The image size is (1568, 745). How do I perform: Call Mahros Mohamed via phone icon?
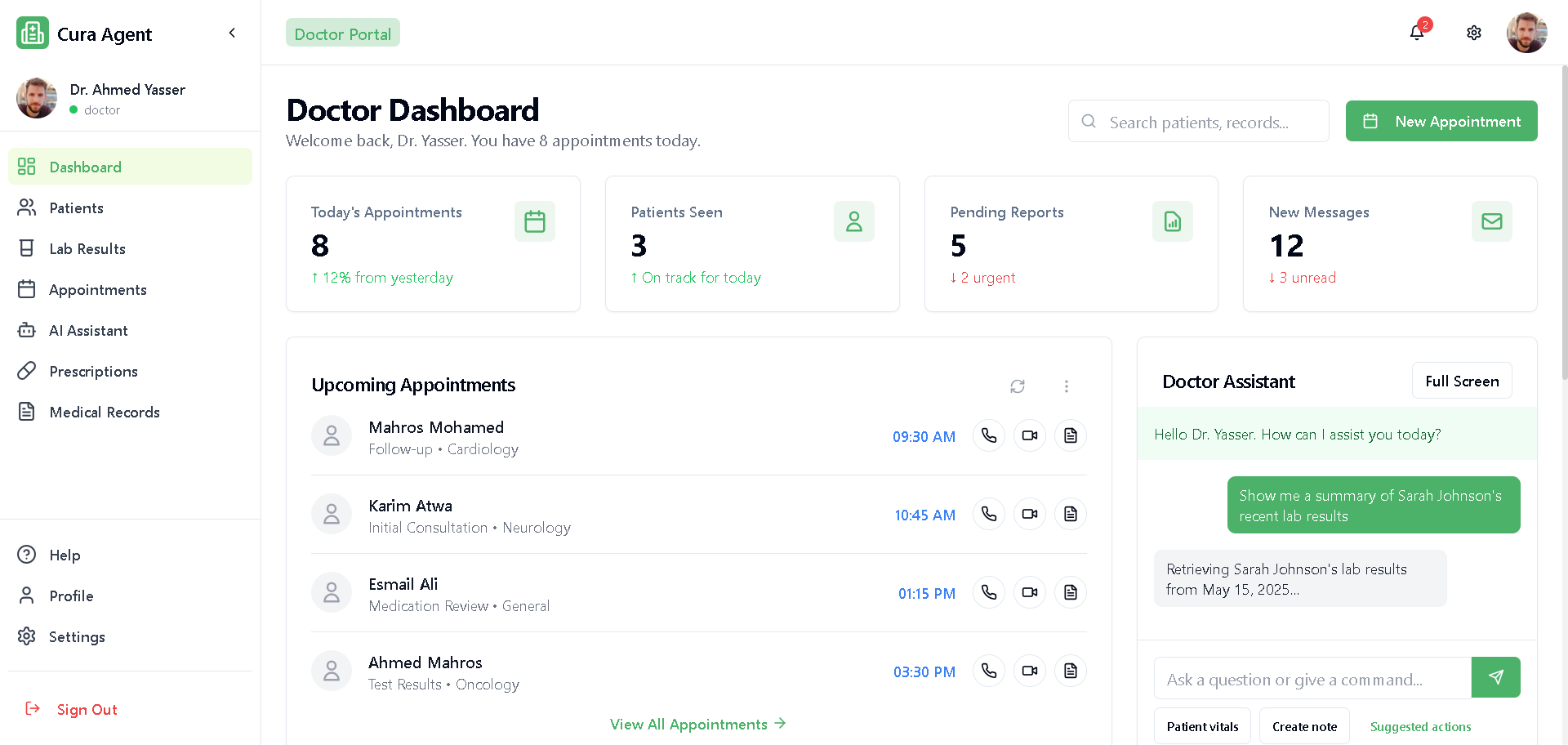tap(988, 435)
